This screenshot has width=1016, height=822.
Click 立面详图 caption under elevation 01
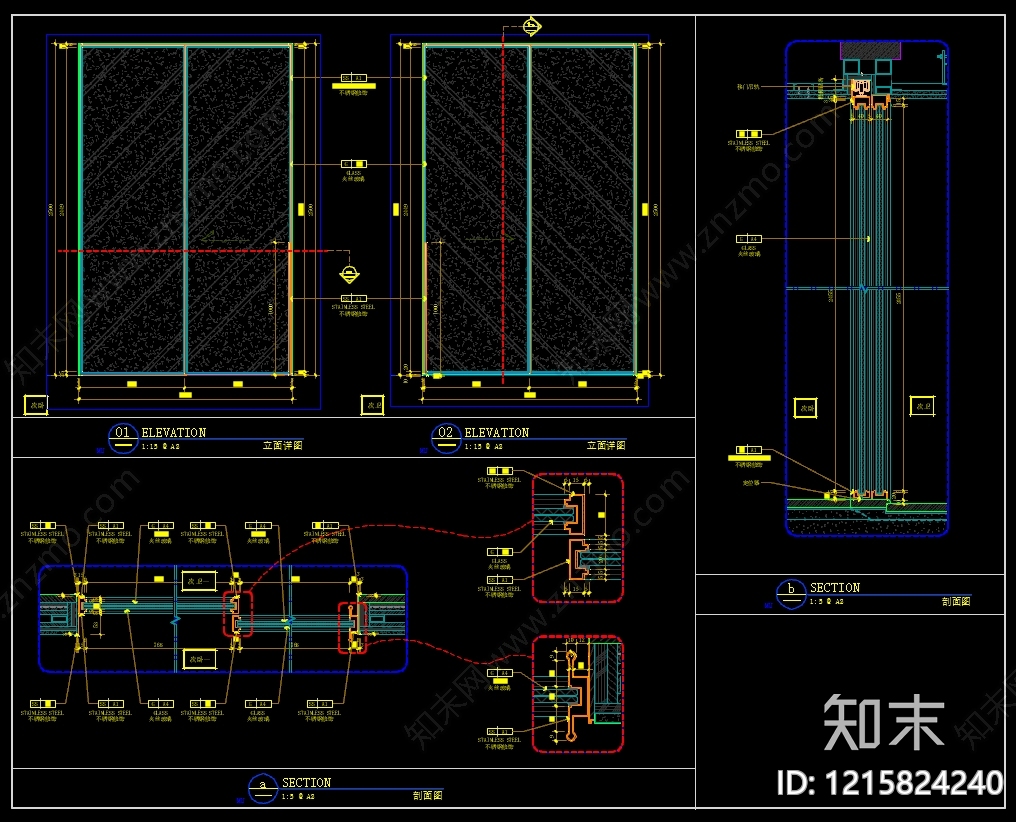(283, 446)
